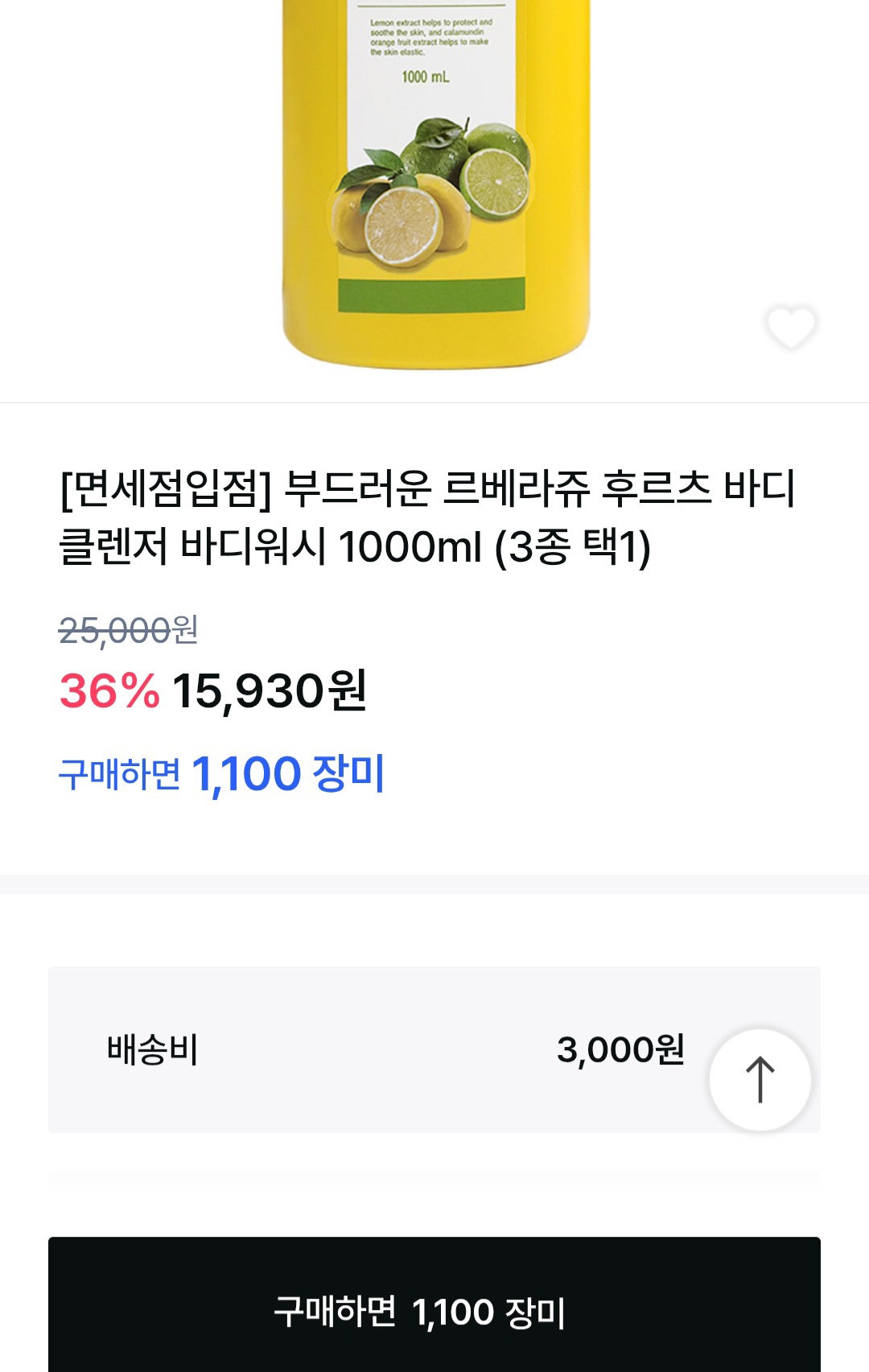Tap the gray shipping fee info box

[x=434, y=1050]
